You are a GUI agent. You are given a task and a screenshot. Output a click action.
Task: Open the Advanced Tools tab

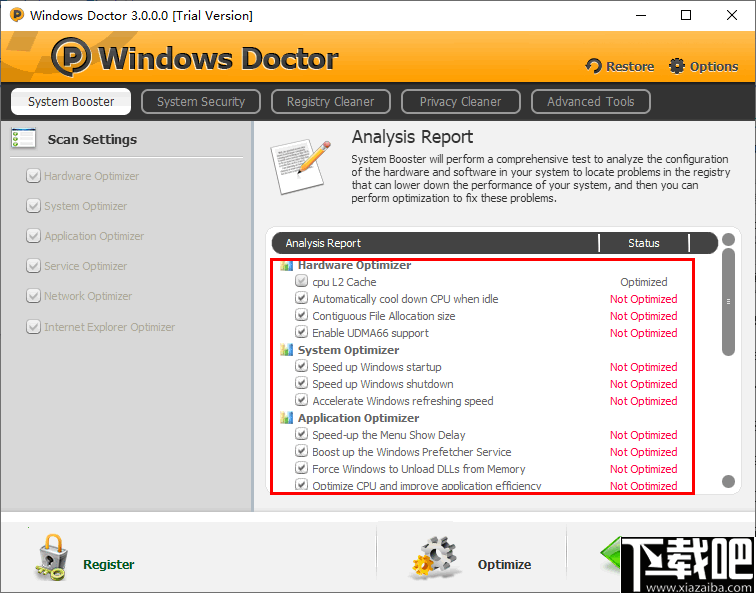(x=591, y=101)
